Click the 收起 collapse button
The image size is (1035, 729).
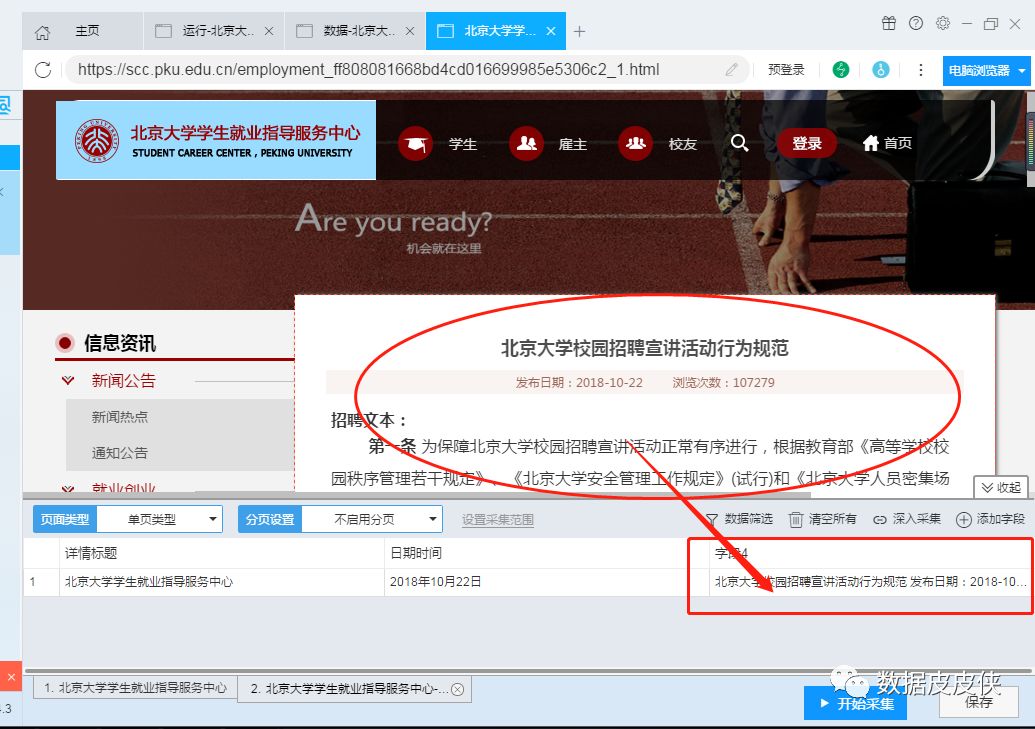[x=1001, y=487]
